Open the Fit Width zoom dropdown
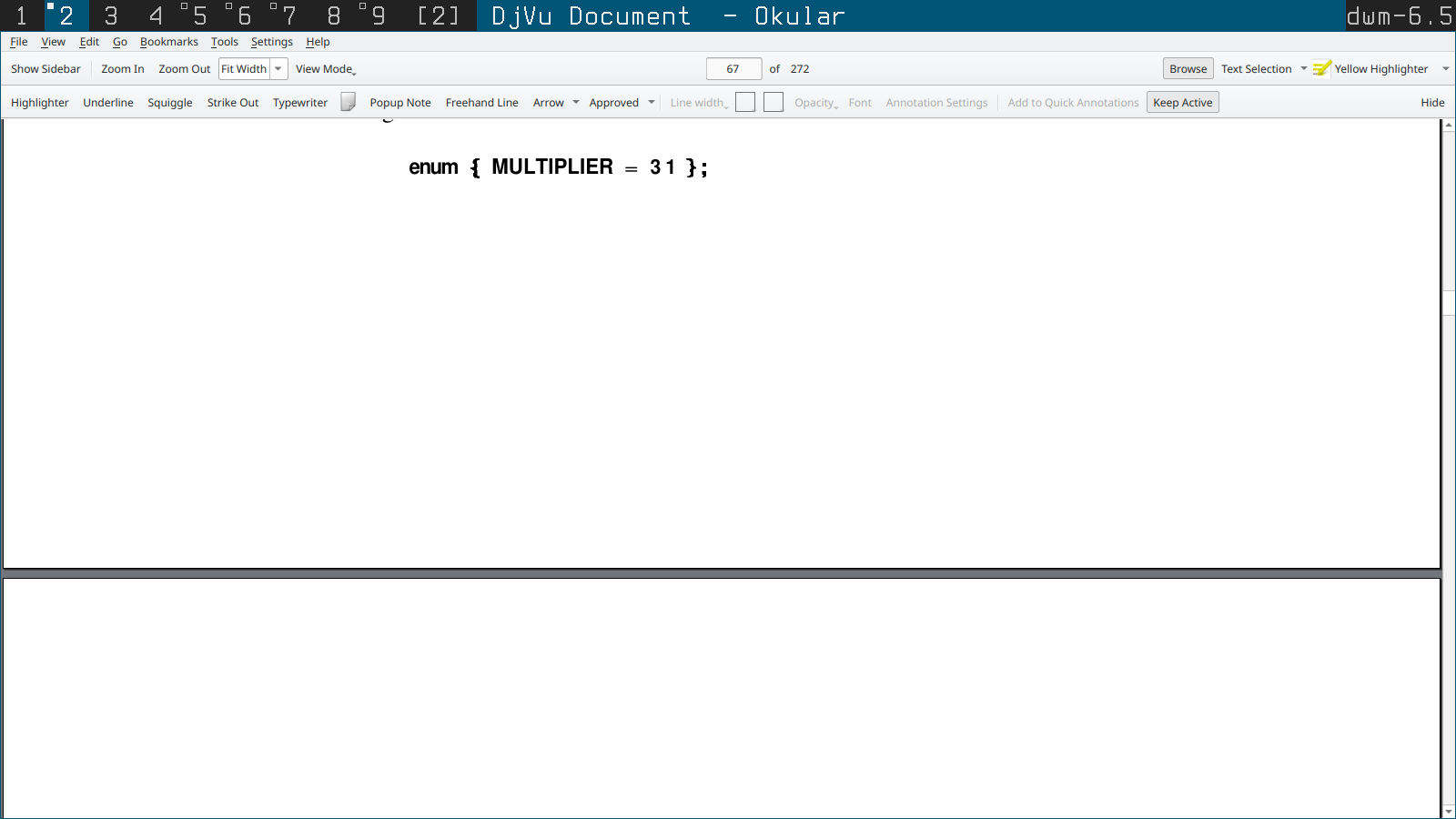This screenshot has width=1456, height=819. [278, 69]
